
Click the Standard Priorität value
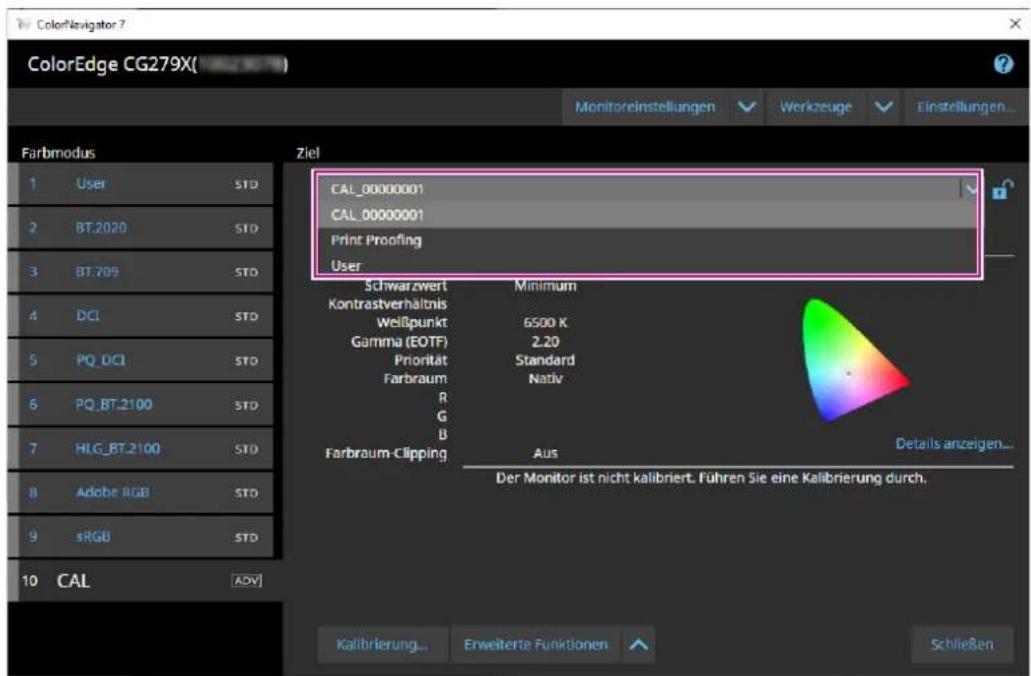coord(545,360)
